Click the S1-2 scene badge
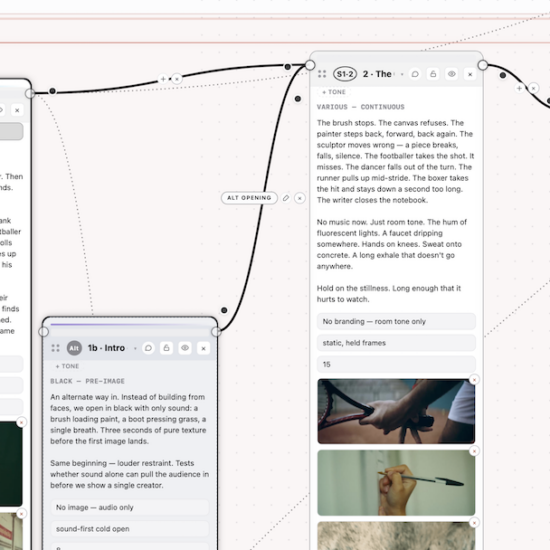Image resolution: width=550 pixels, height=550 pixels. pyautogui.click(x=345, y=74)
